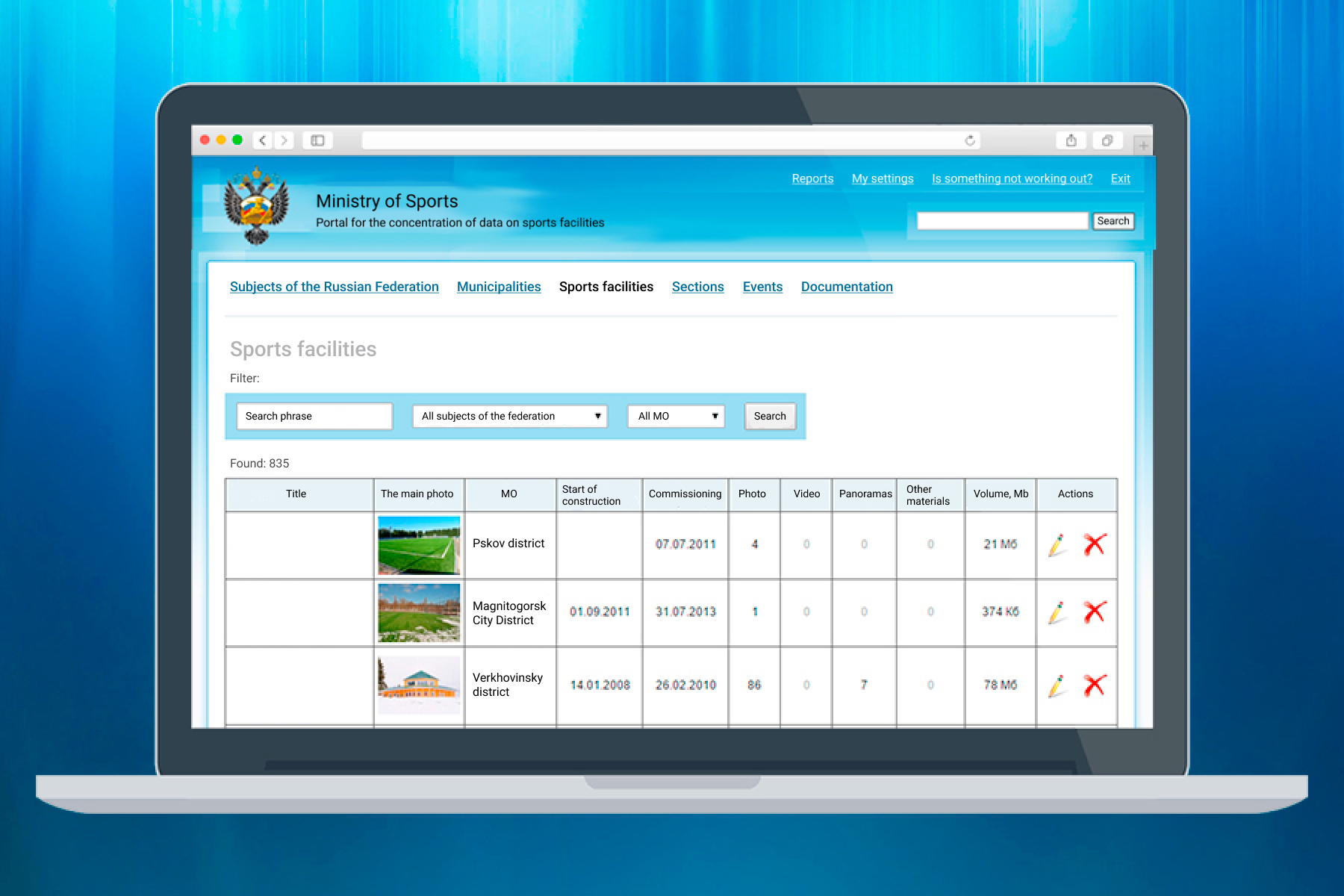Delete the Magnitogorsk City District facility
This screenshot has height=896, width=1344.
[x=1095, y=612]
